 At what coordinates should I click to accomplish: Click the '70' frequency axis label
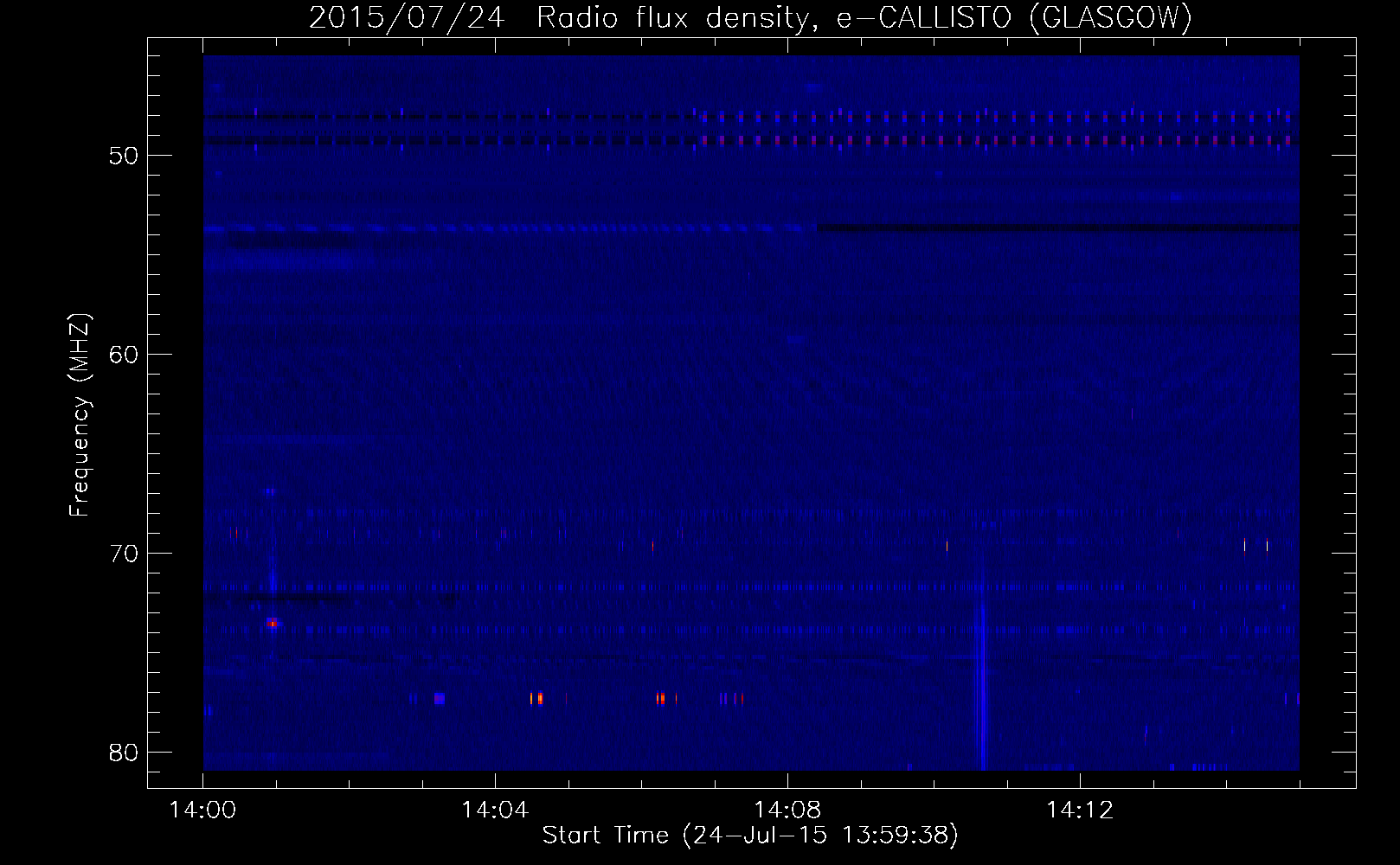tap(125, 554)
